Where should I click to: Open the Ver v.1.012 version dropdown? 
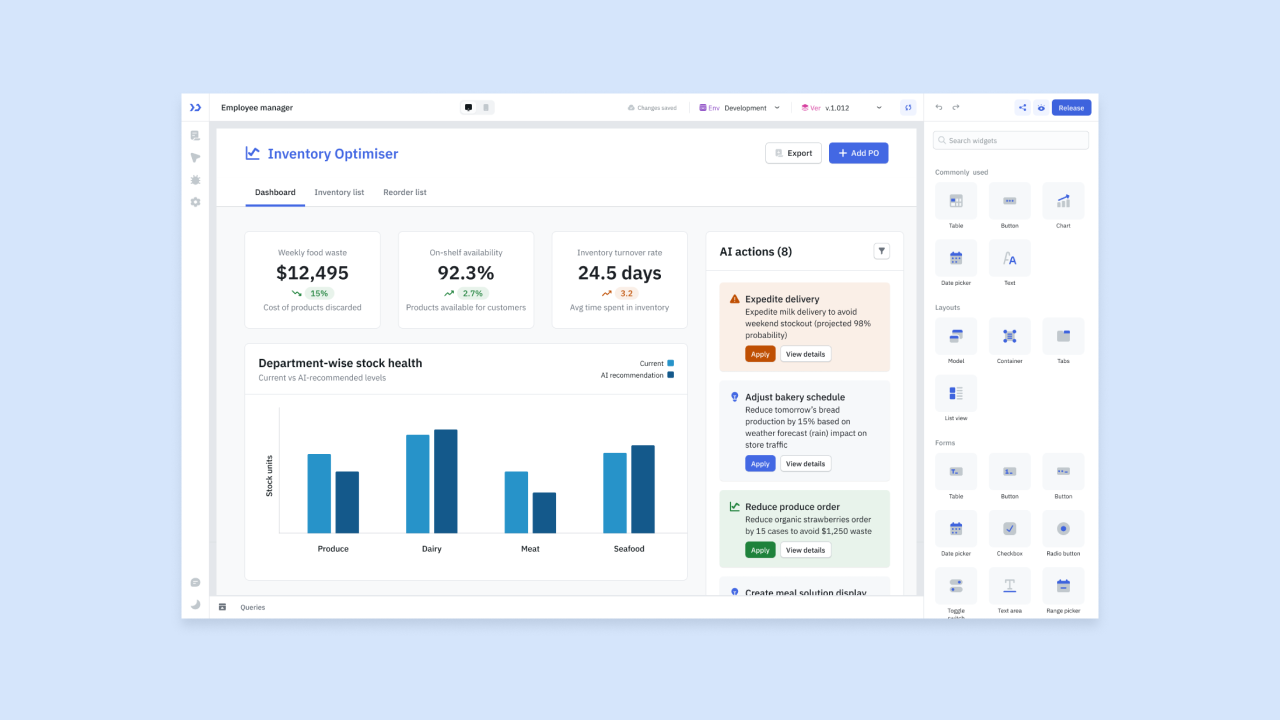(x=842, y=107)
